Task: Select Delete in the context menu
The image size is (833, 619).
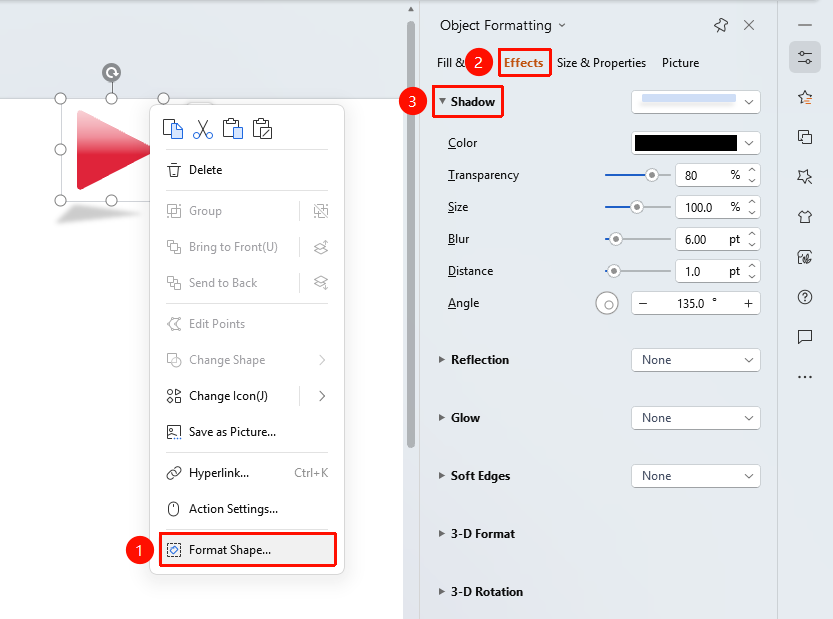Action: [248, 170]
